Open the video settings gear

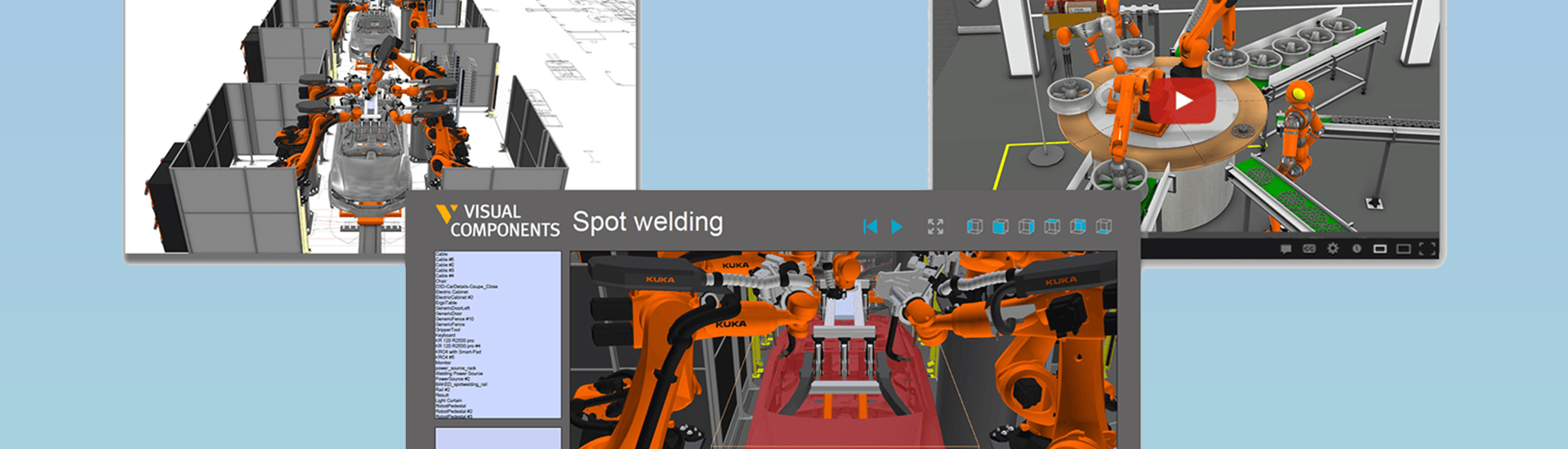[1333, 249]
